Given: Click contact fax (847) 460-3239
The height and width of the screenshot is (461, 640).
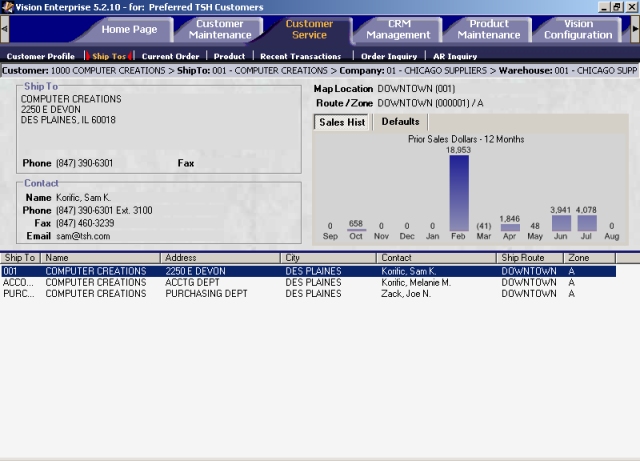Looking at the screenshot, I should pyautogui.click(x=85, y=223).
